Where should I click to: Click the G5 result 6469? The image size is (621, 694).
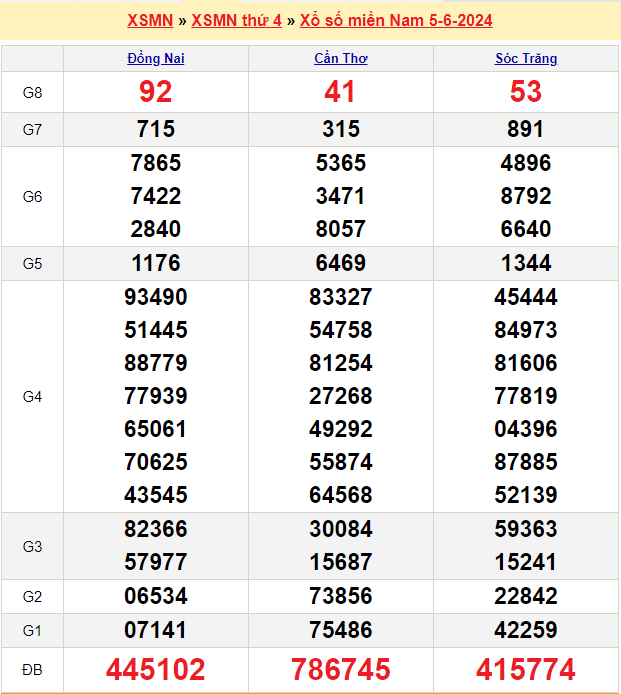[x=341, y=263]
